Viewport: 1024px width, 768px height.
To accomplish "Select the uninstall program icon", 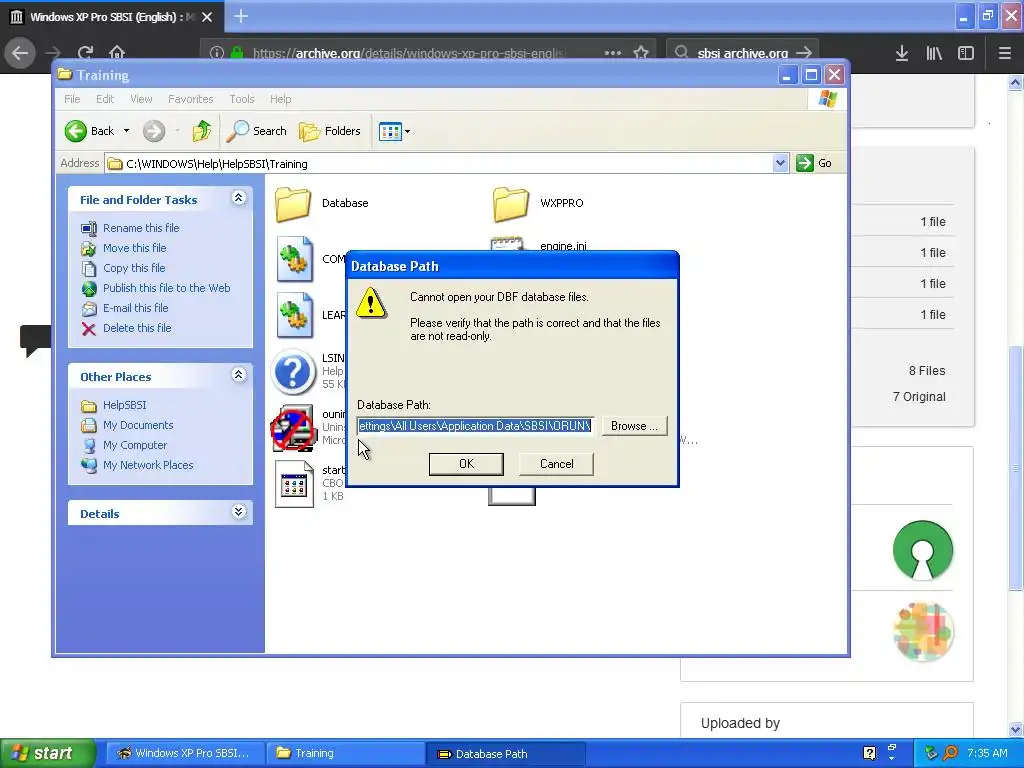I will (x=293, y=428).
